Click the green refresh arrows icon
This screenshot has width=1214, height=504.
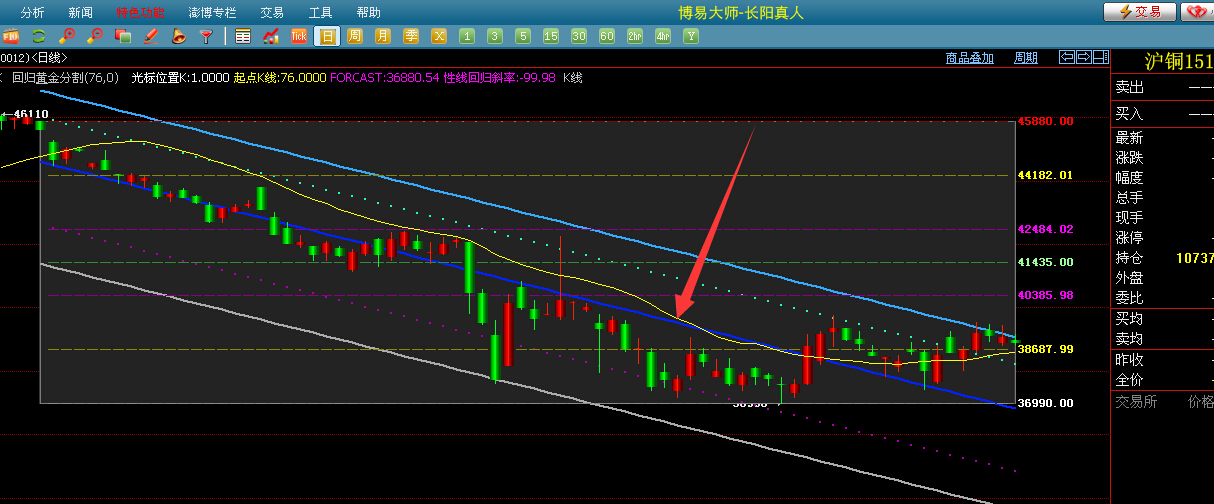coord(39,36)
